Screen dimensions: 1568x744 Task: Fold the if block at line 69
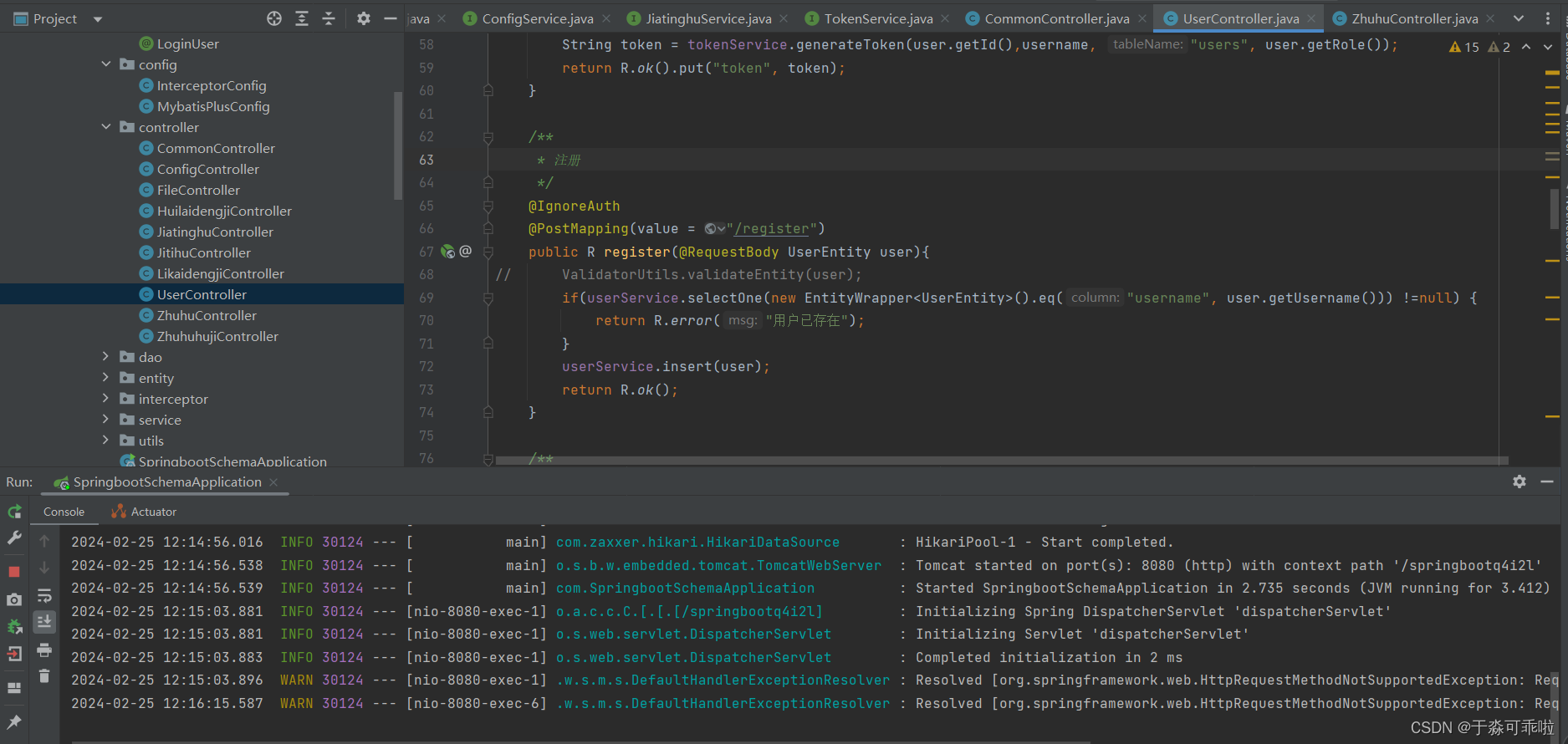(x=488, y=298)
